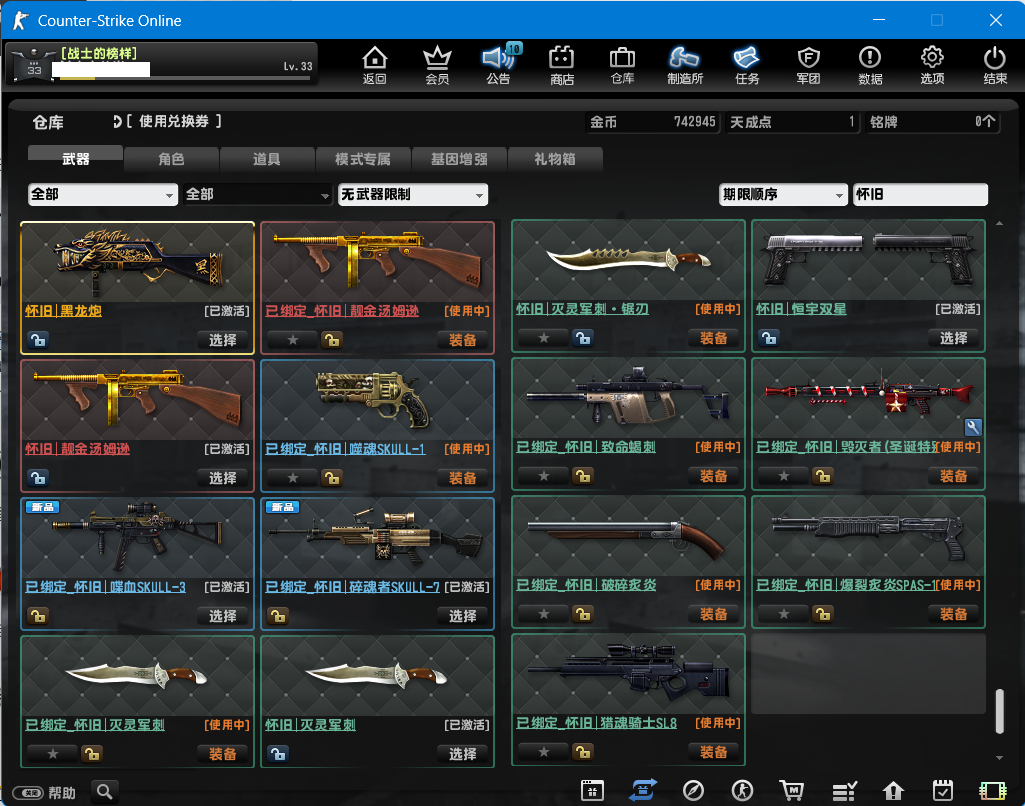Viewport: 1025px width, 806px height.
Task: Click 选择 on the 怀旧|恒宇双星 card
Action: click(x=953, y=338)
